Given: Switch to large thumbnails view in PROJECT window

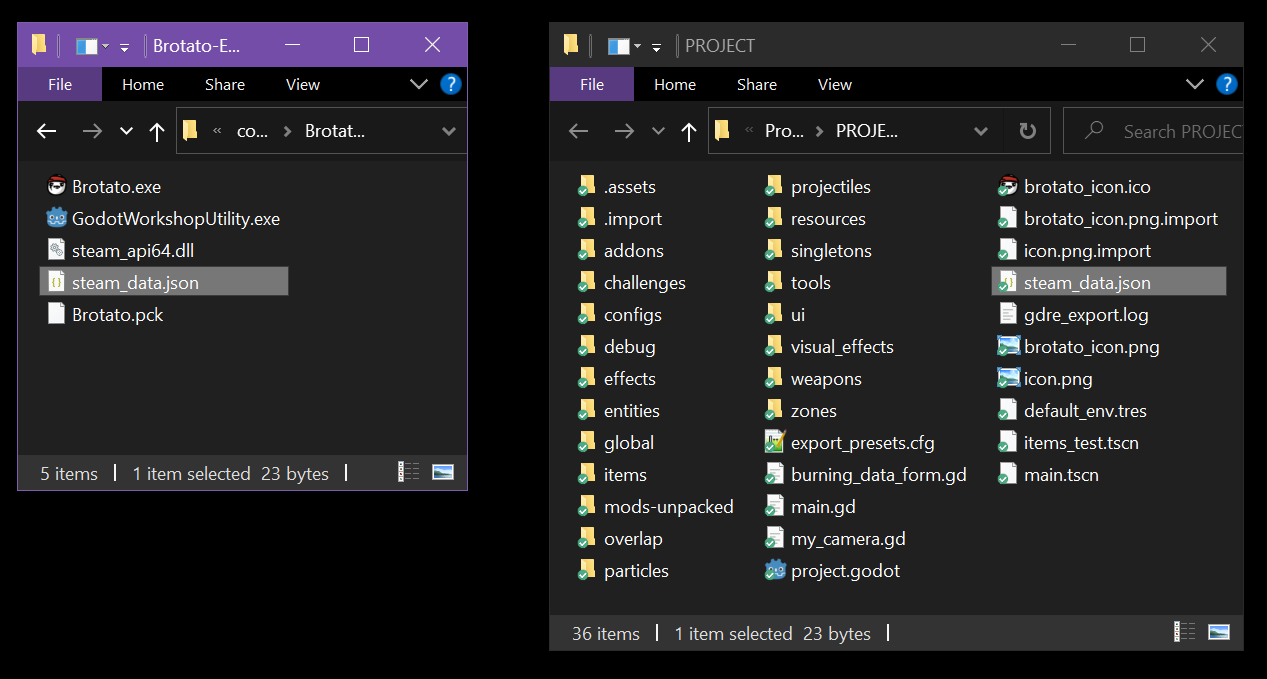Looking at the screenshot, I should [1218, 632].
